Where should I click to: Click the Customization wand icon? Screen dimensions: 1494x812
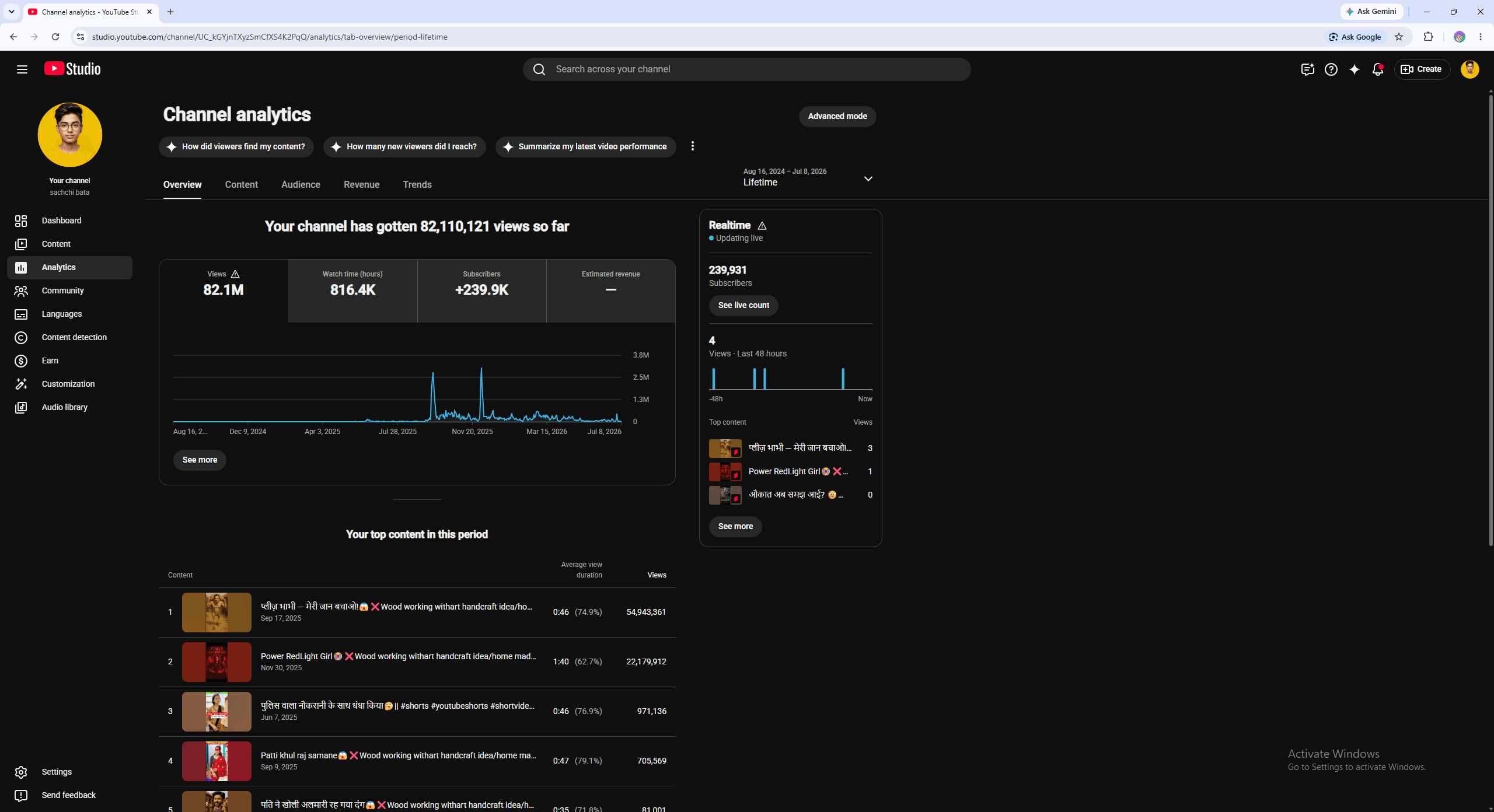pyautogui.click(x=21, y=384)
